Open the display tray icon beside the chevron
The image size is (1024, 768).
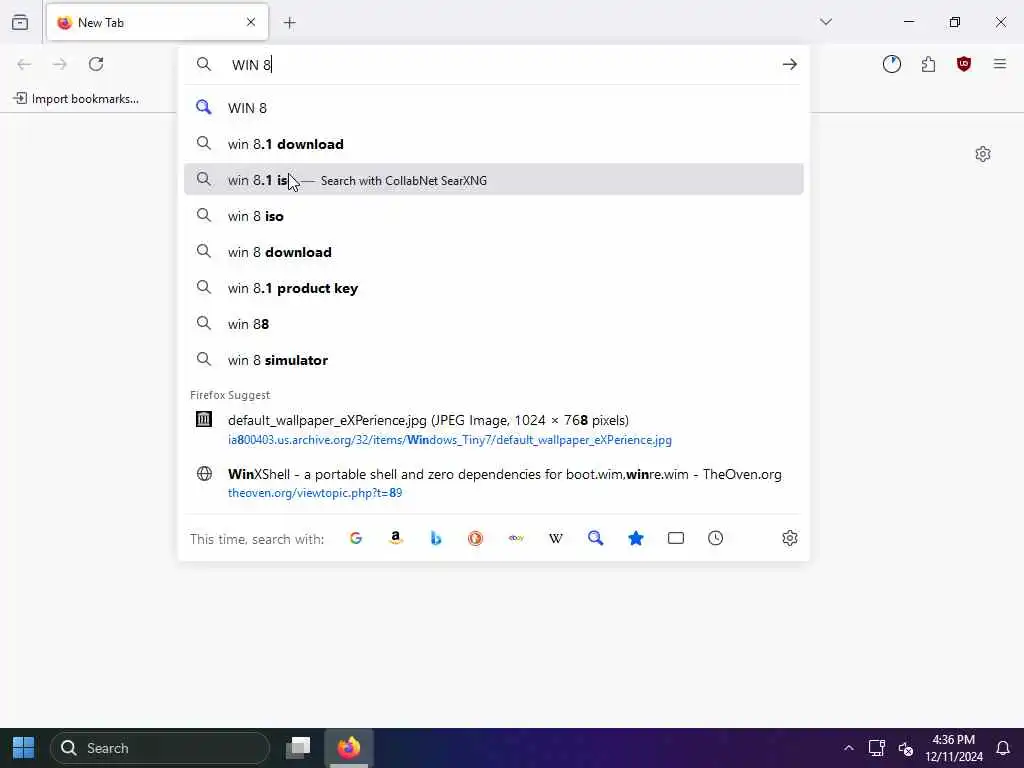pos(876,748)
